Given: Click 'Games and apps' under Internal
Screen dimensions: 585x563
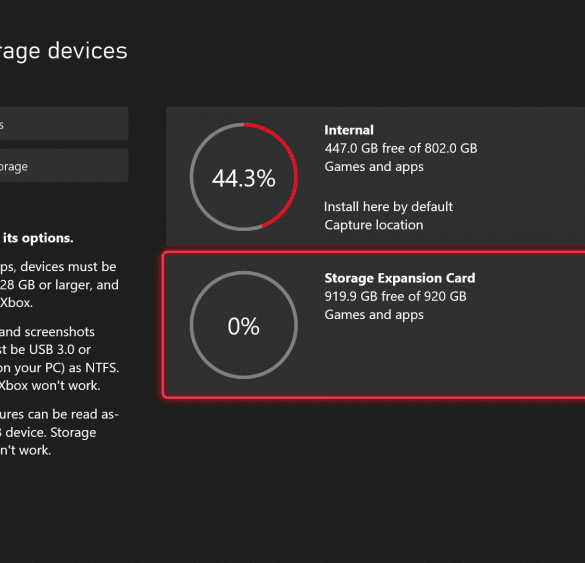Looking at the screenshot, I should click(x=374, y=167).
